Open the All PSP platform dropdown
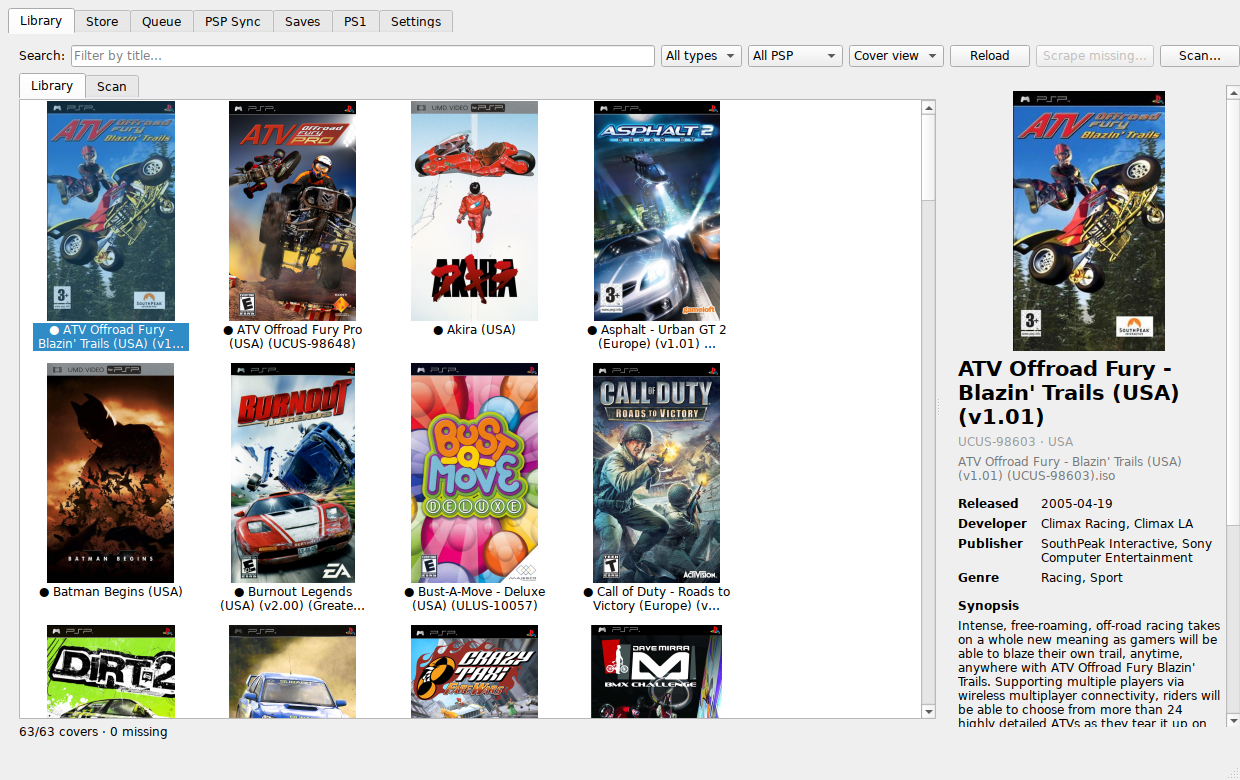Image resolution: width=1240 pixels, height=780 pixels. tap(795, 56)
